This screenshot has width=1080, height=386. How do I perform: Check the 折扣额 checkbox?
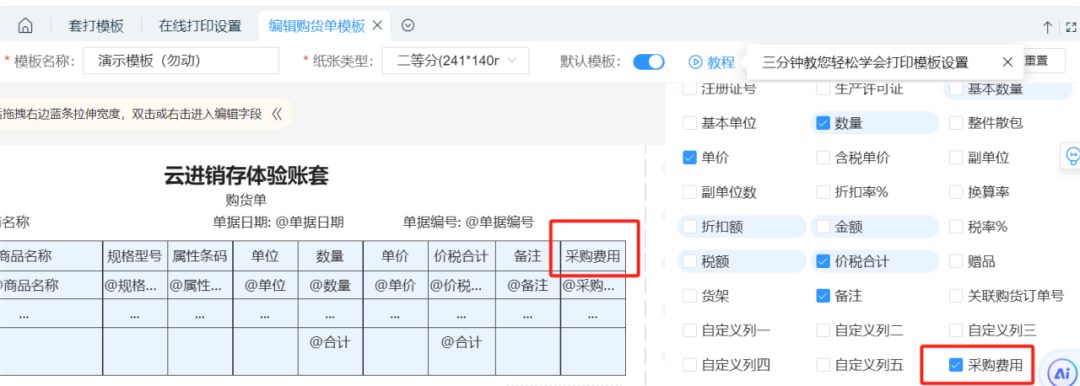(689, 227)
